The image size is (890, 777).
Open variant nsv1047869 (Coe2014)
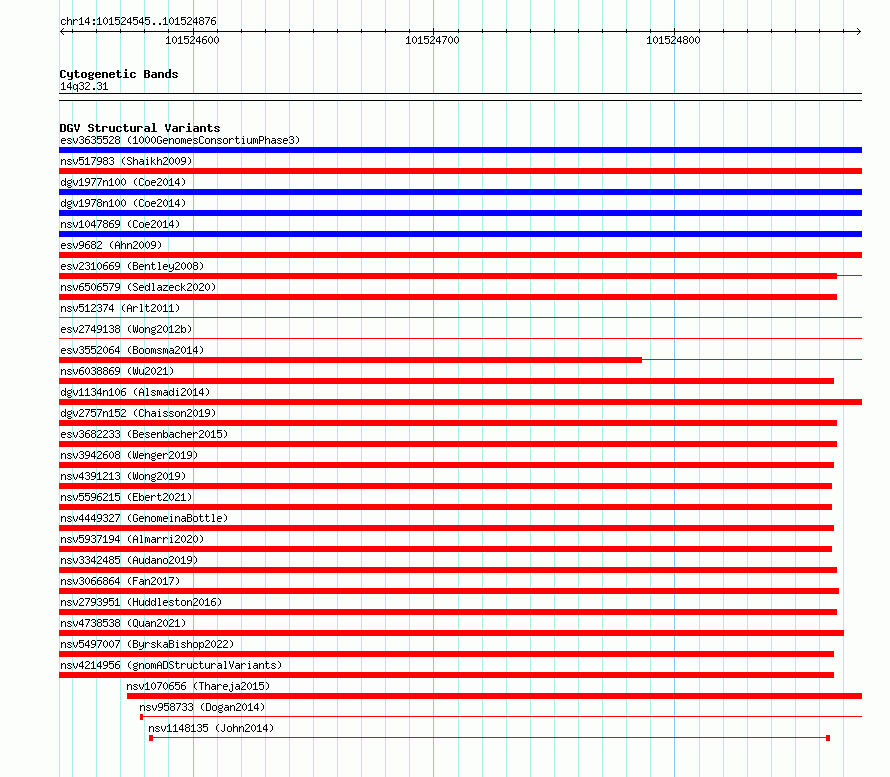point(120,224)
